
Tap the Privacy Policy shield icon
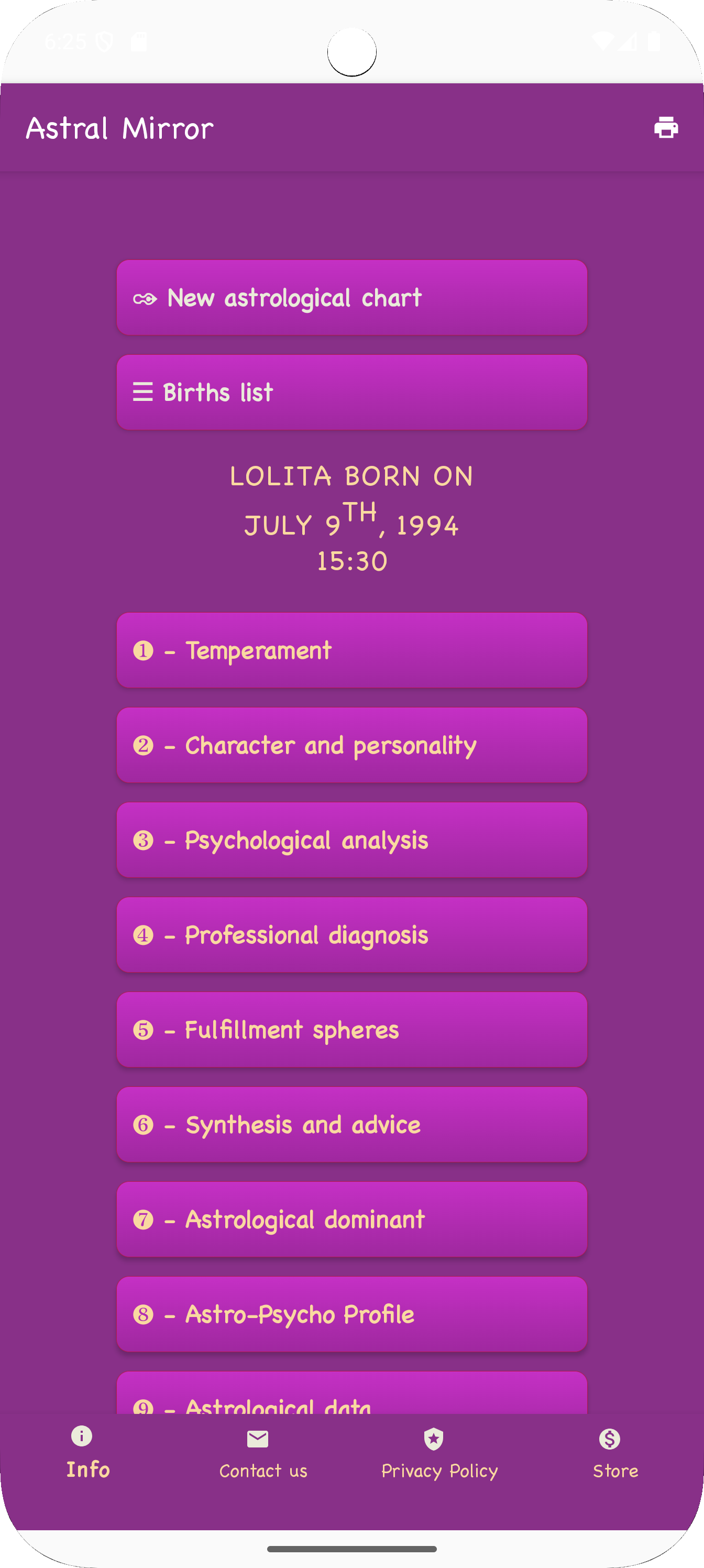point(433,1439)
